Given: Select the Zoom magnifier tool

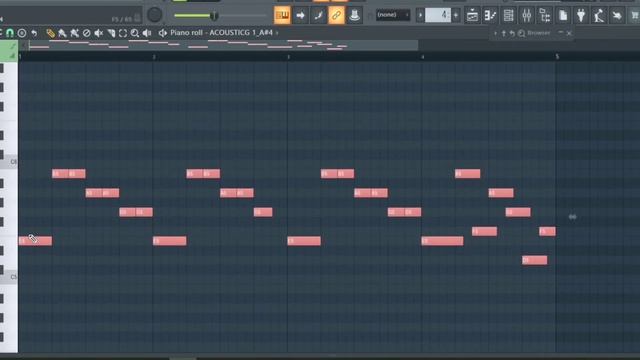Looking at the screenshot, I should tap(135, 33).
